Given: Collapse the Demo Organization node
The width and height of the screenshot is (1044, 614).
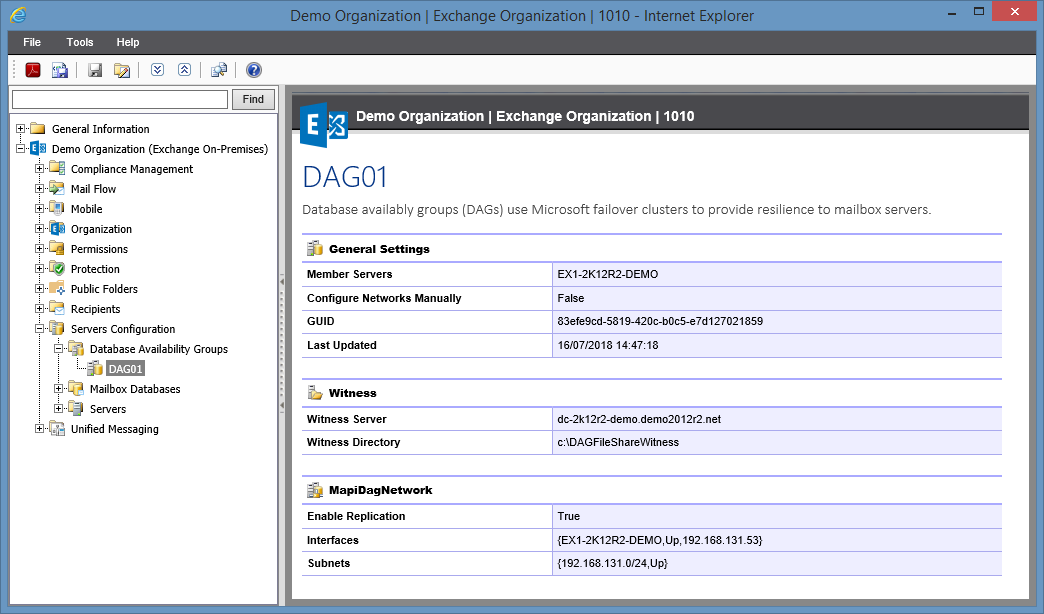Looking at the screenshot, I should (x=21, y=149).
